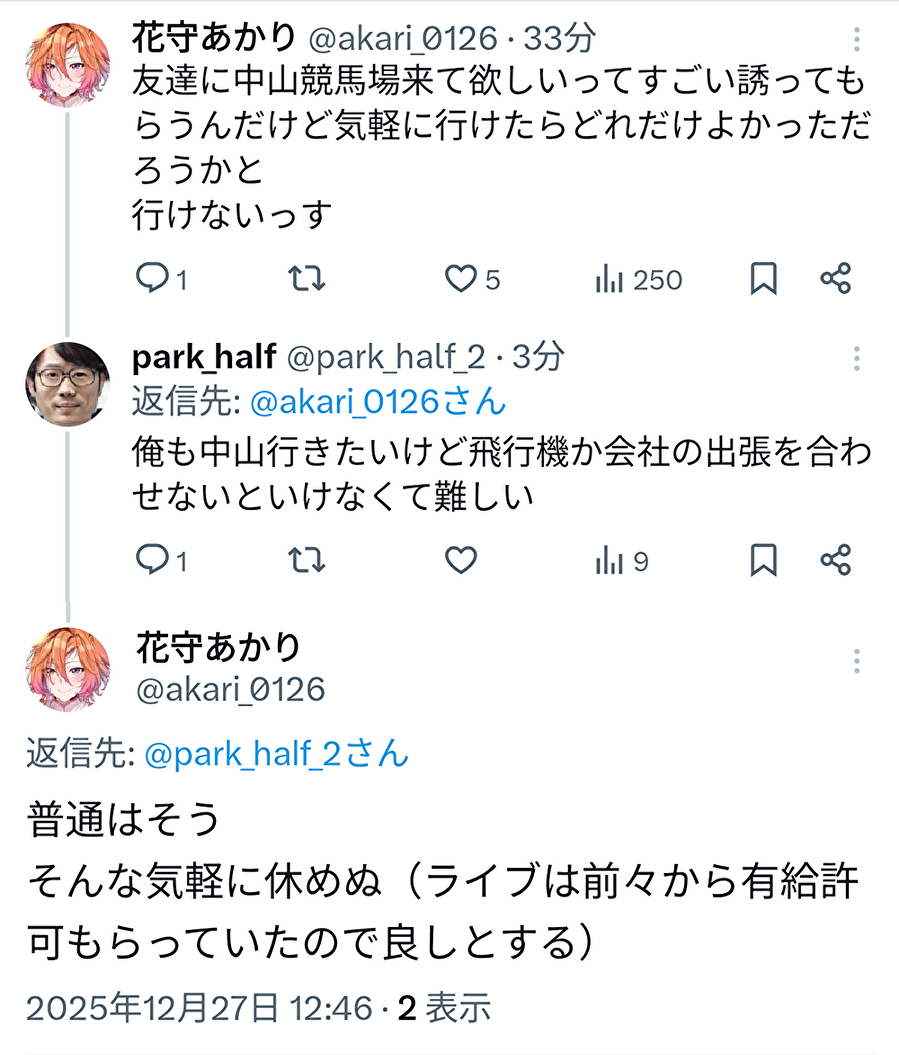
Task: Open park_half's profile picture
Action: coord(67,383)
